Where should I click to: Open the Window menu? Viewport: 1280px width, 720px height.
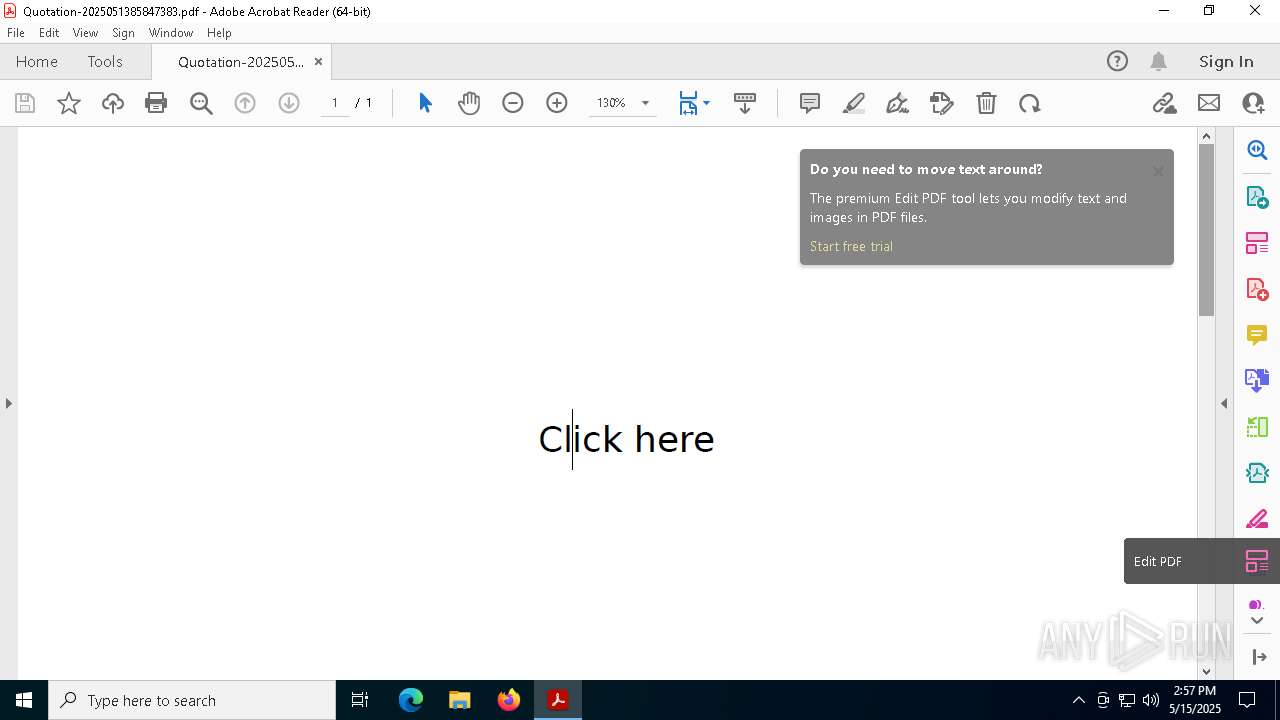[171, 33]
